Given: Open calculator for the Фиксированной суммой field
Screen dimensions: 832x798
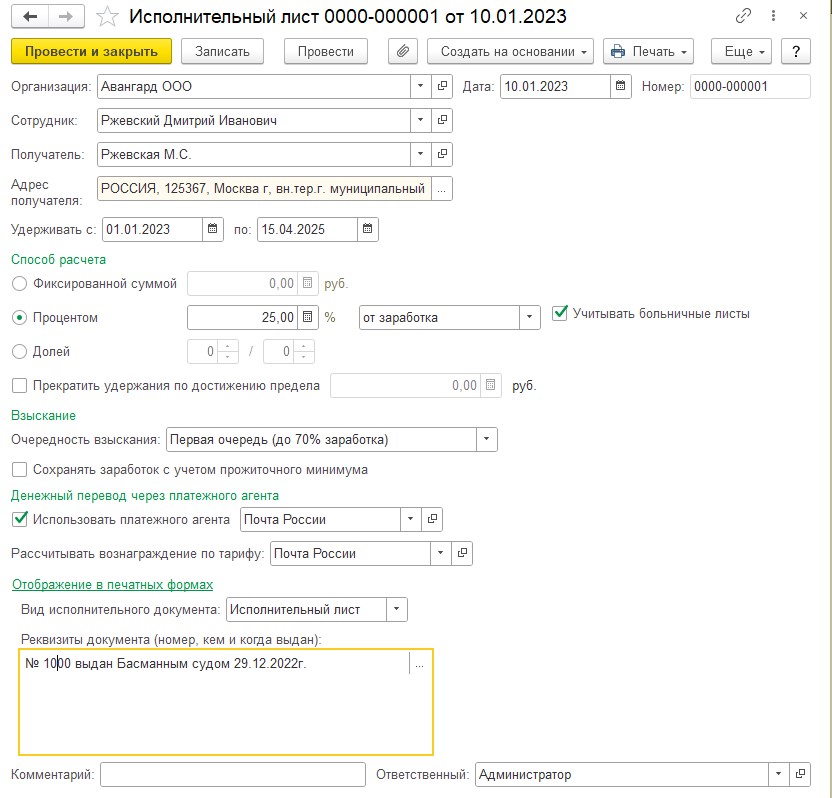Looking at the screenshot, I should (x=308, y=283).
